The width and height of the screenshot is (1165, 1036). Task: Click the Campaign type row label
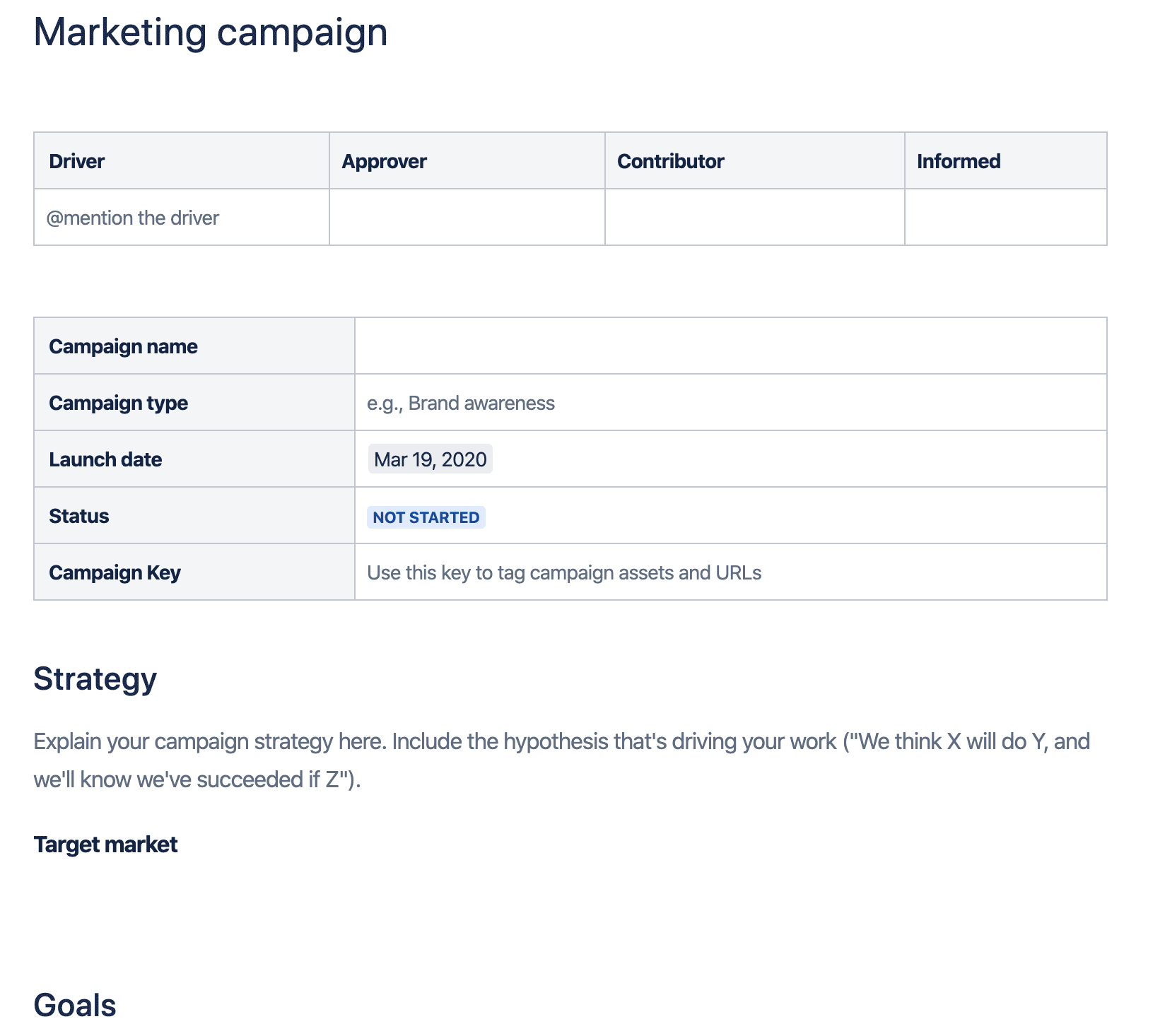pyautogui.click(x=194, y=403)
